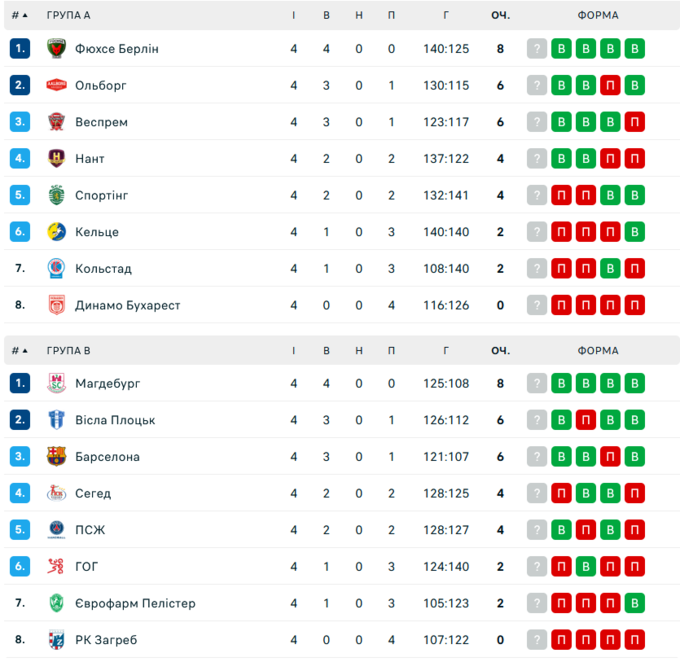Click the Group A Г goals column header

point(446,15)
